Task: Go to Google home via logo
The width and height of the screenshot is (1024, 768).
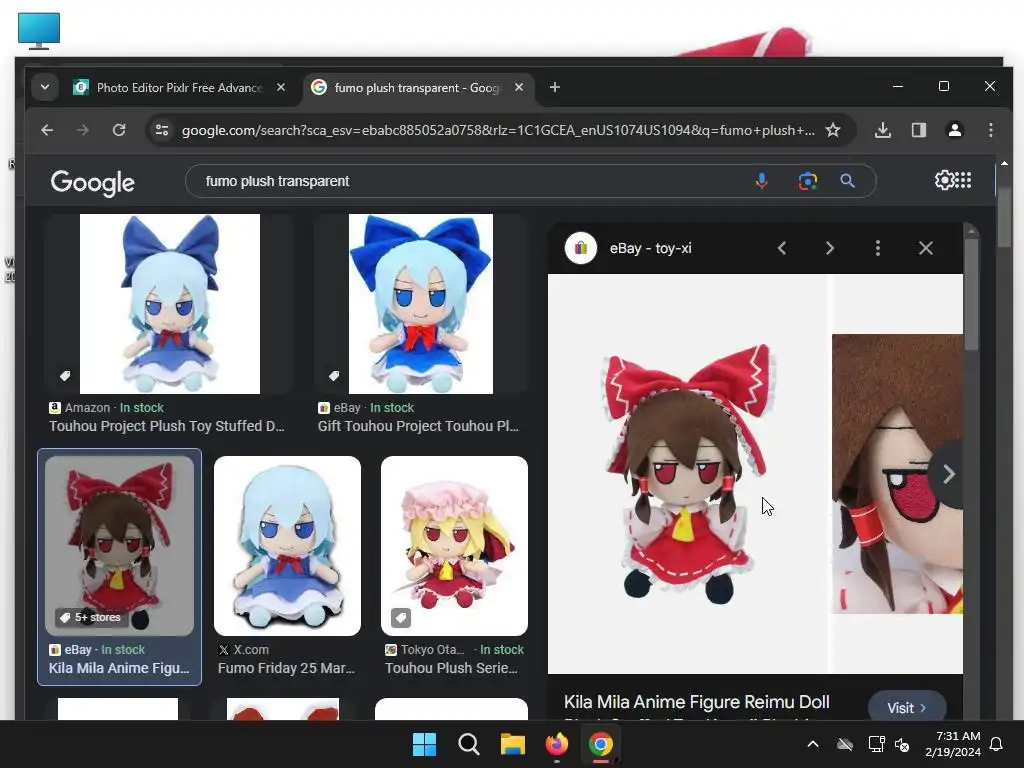Action: point(92,183)
